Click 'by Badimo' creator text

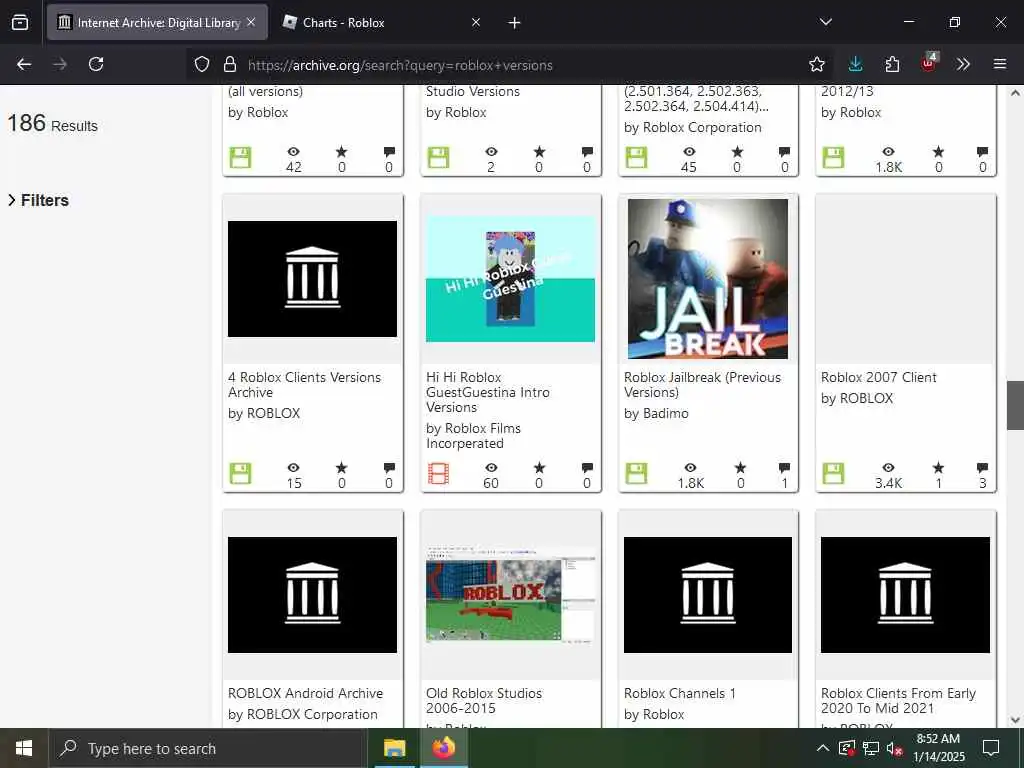click(656, 413)
